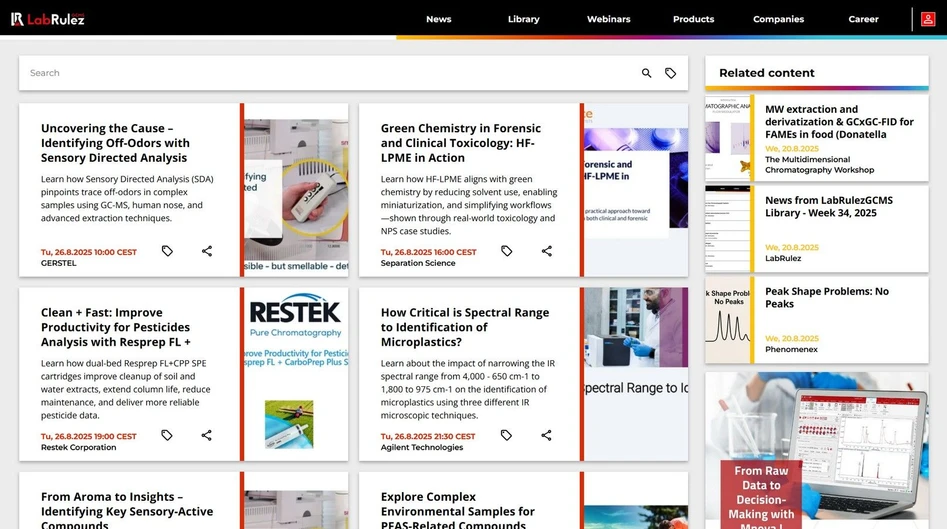947x529 pixels.
Task: Click 'Phenomenex' source text
Action: tap(791, 350)
